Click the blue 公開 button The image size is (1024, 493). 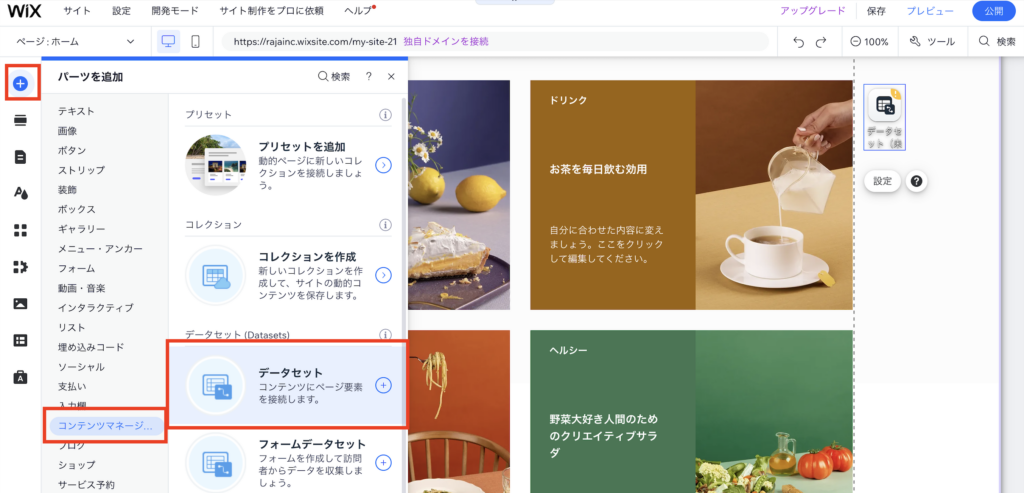tap(993, 11)
